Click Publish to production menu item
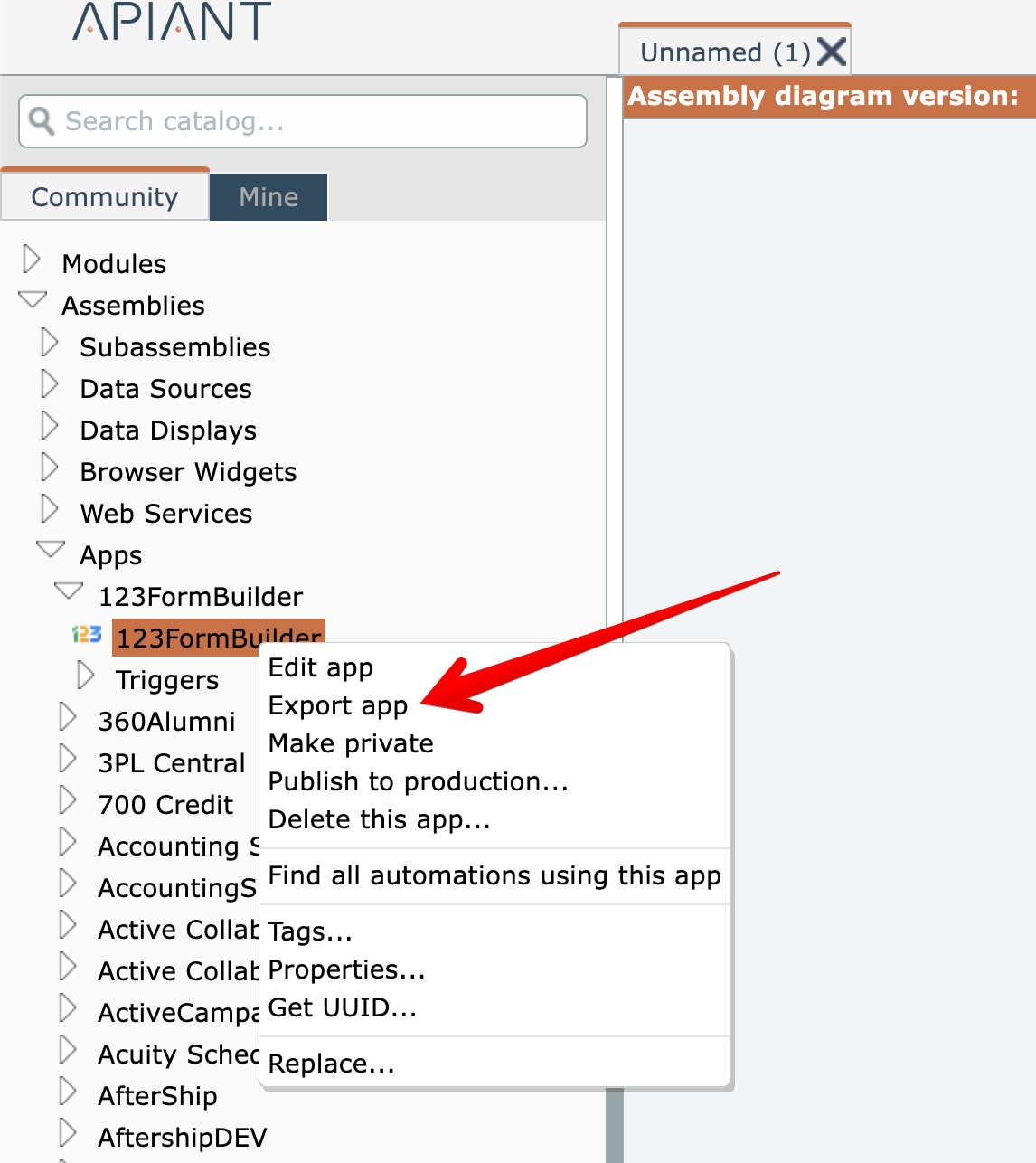1036x1163 pixels. pos(419,781)
